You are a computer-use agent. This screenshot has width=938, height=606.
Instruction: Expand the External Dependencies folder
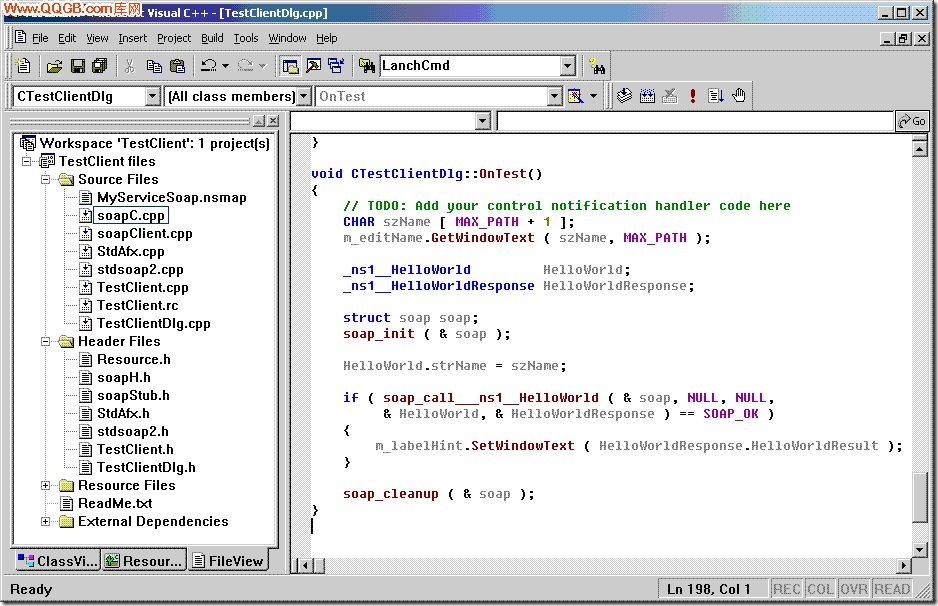[x=45, y=522]
